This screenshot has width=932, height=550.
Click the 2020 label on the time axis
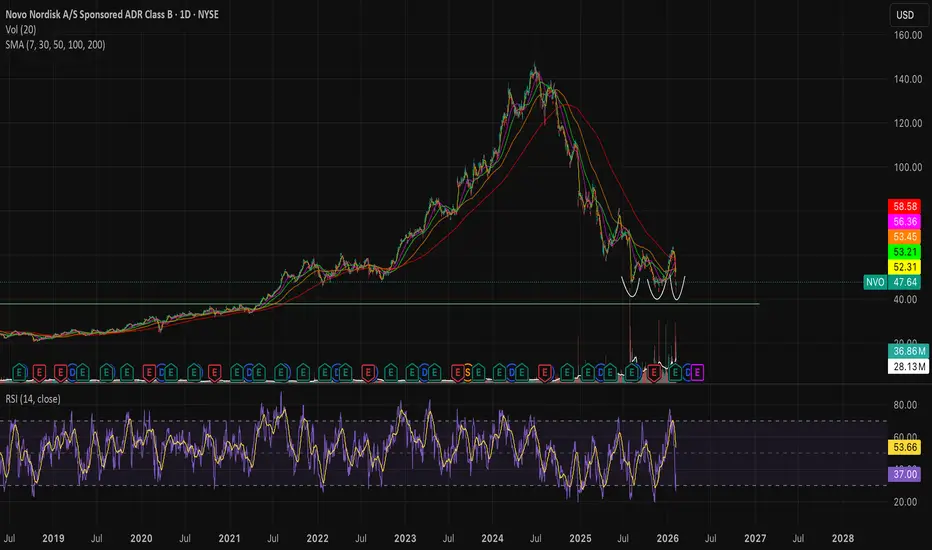(141, 538)
